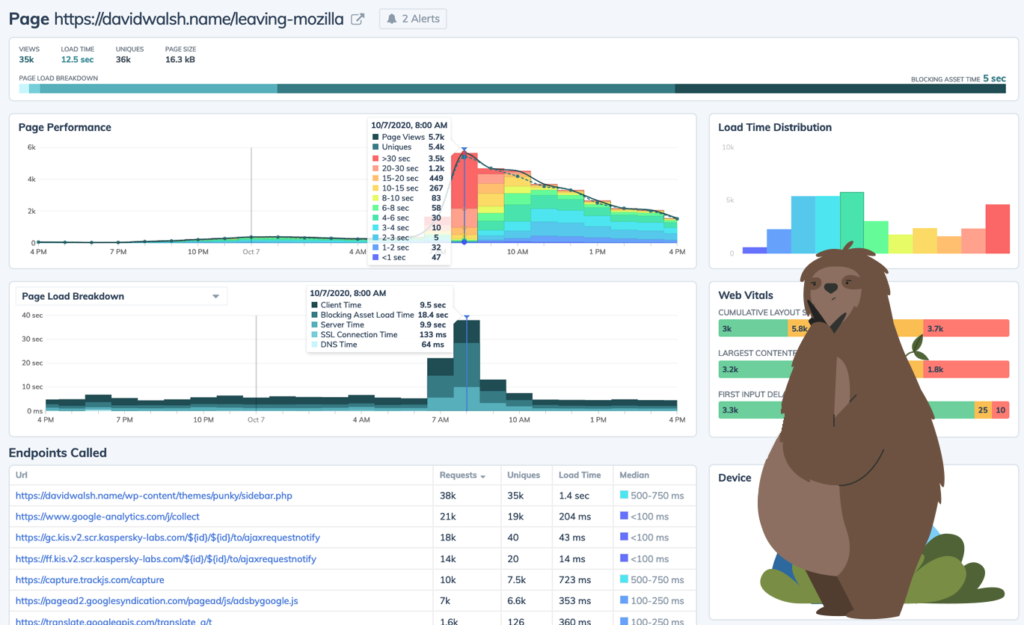1024x625 pixels.
Task: Click the VIEWS value 35k
Action: coord(26,59)
